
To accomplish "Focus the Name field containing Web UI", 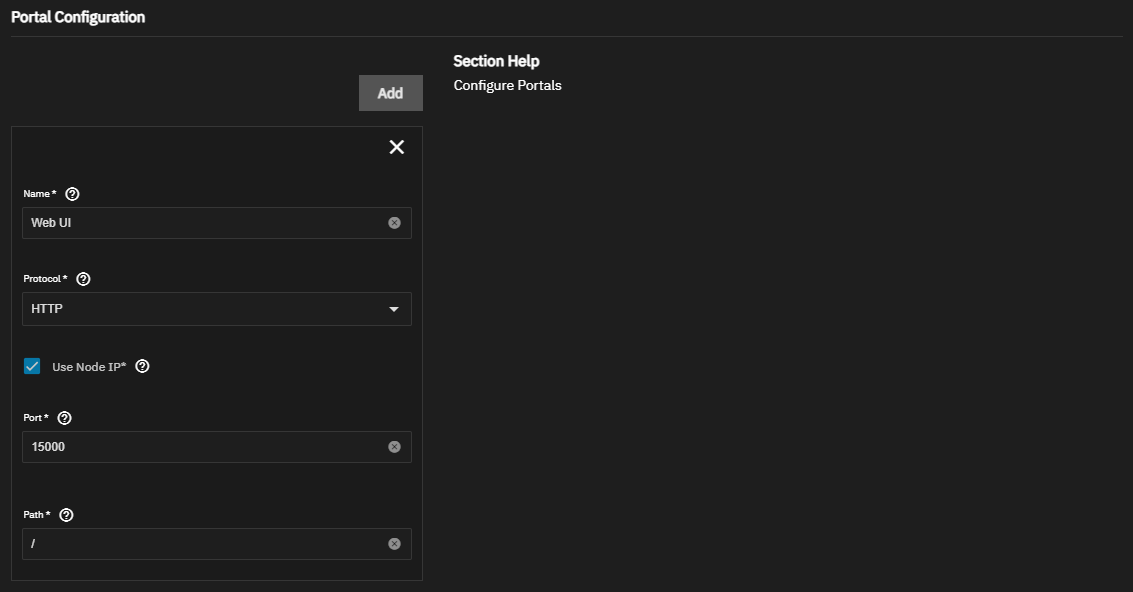I will coord(200,223).
